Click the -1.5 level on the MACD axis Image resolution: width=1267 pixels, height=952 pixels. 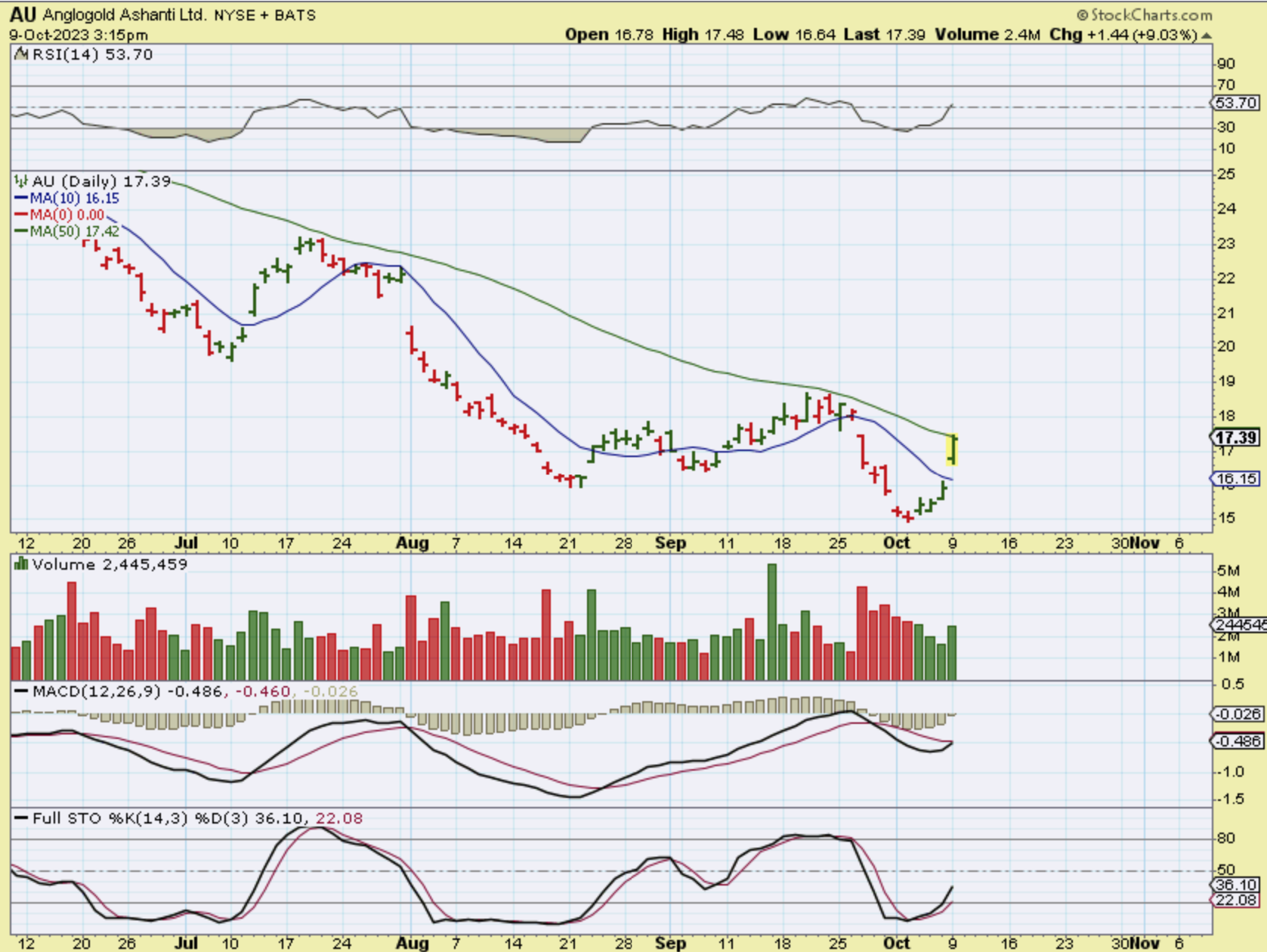coord(1229,799)
